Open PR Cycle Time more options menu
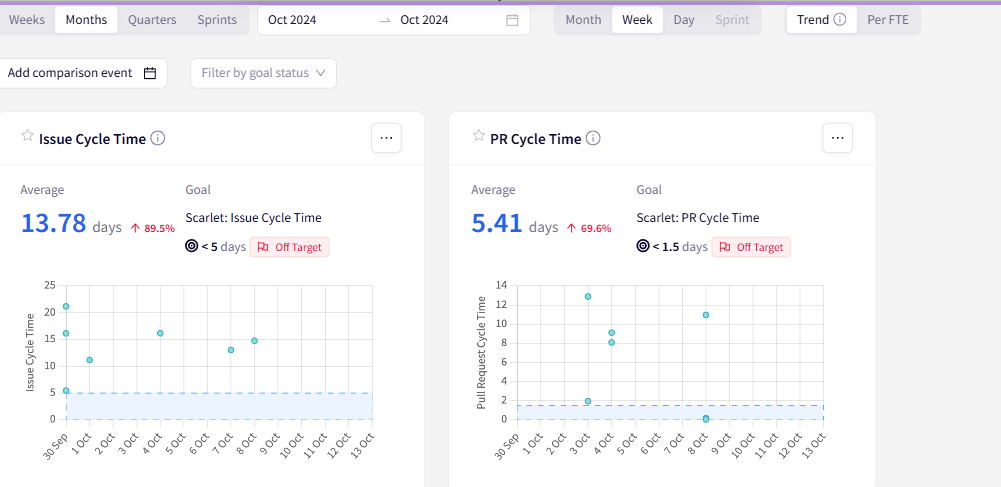 tap(838, 138)
